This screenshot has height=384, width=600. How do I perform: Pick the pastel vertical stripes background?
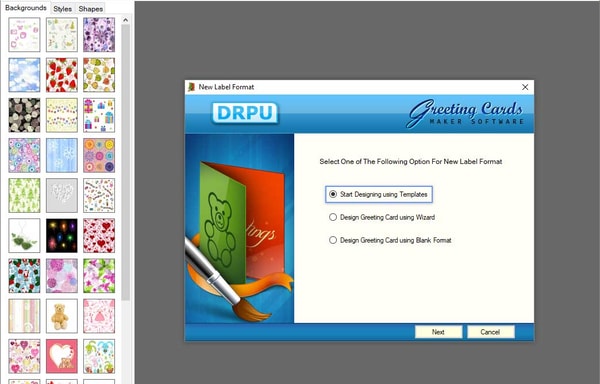[x=24, y=316]
